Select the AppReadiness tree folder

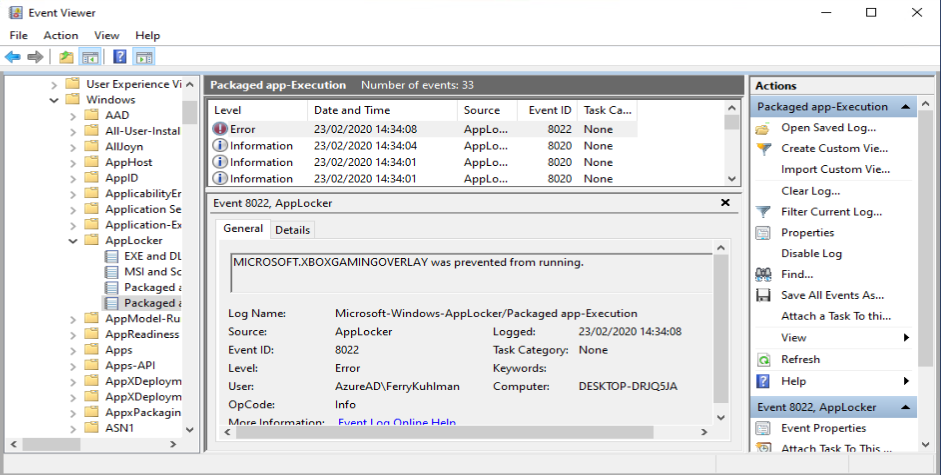tap(142, 334)
